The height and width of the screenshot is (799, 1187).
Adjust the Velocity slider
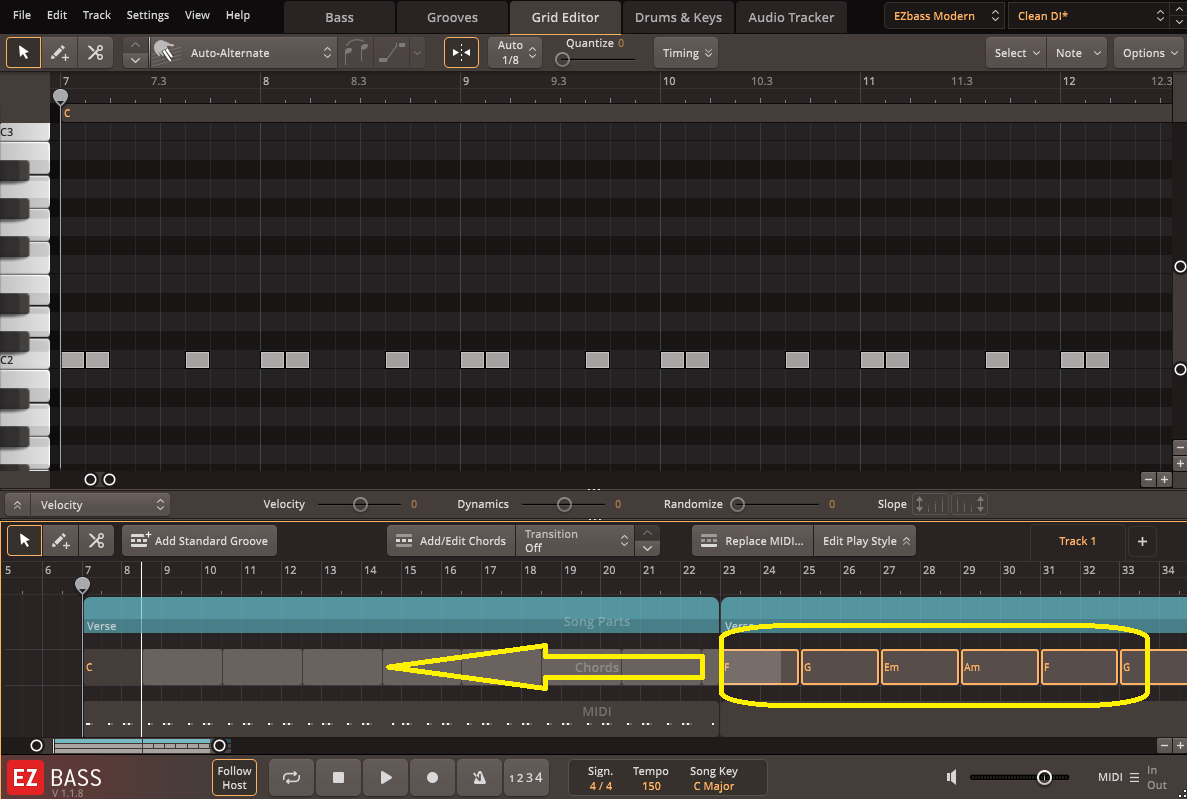click(x=360, y=504)
